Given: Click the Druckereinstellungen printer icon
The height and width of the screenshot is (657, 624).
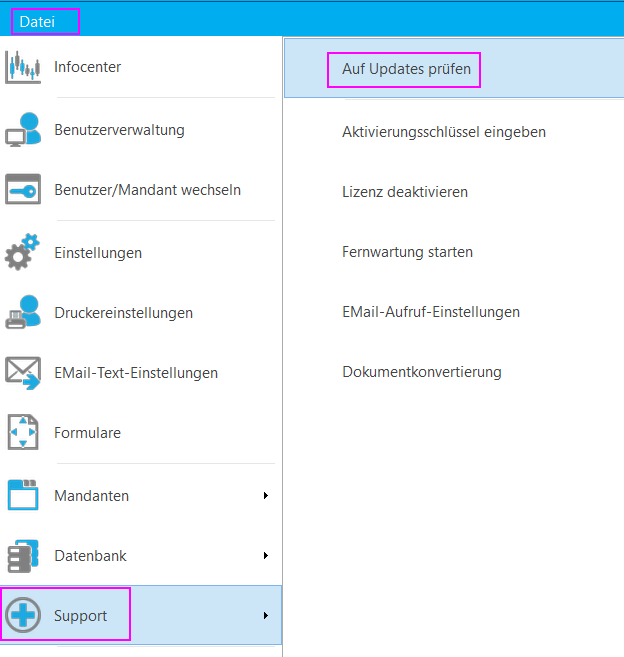Looking at the screenshot, I should 23,313.
